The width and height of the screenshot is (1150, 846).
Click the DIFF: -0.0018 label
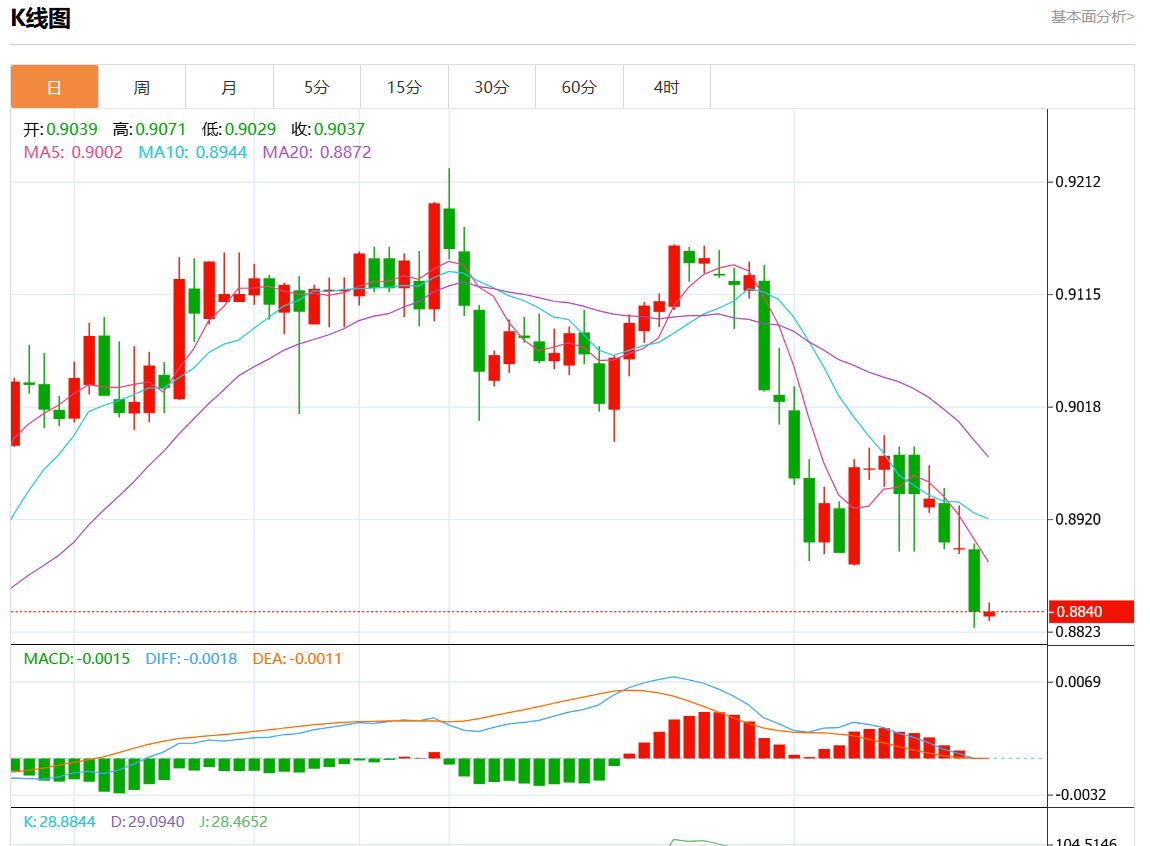click(191, 659)
